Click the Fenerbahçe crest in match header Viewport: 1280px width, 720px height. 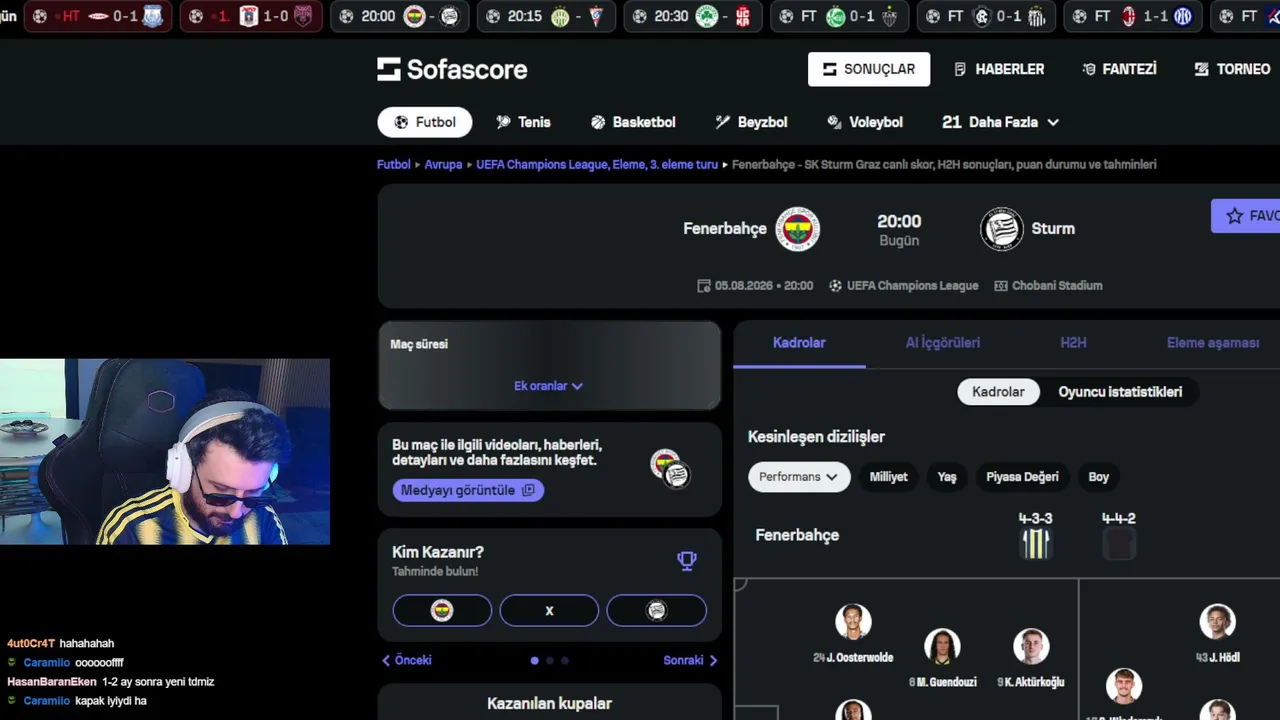pyautogui.click(x=798, y=229)
